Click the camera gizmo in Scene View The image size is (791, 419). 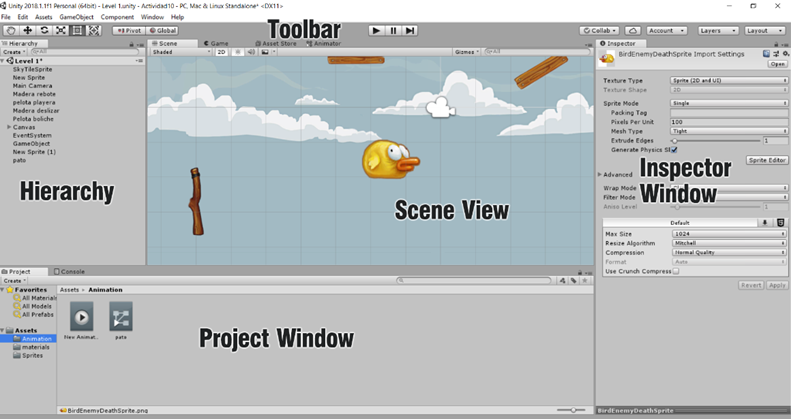tap(441, 107)
